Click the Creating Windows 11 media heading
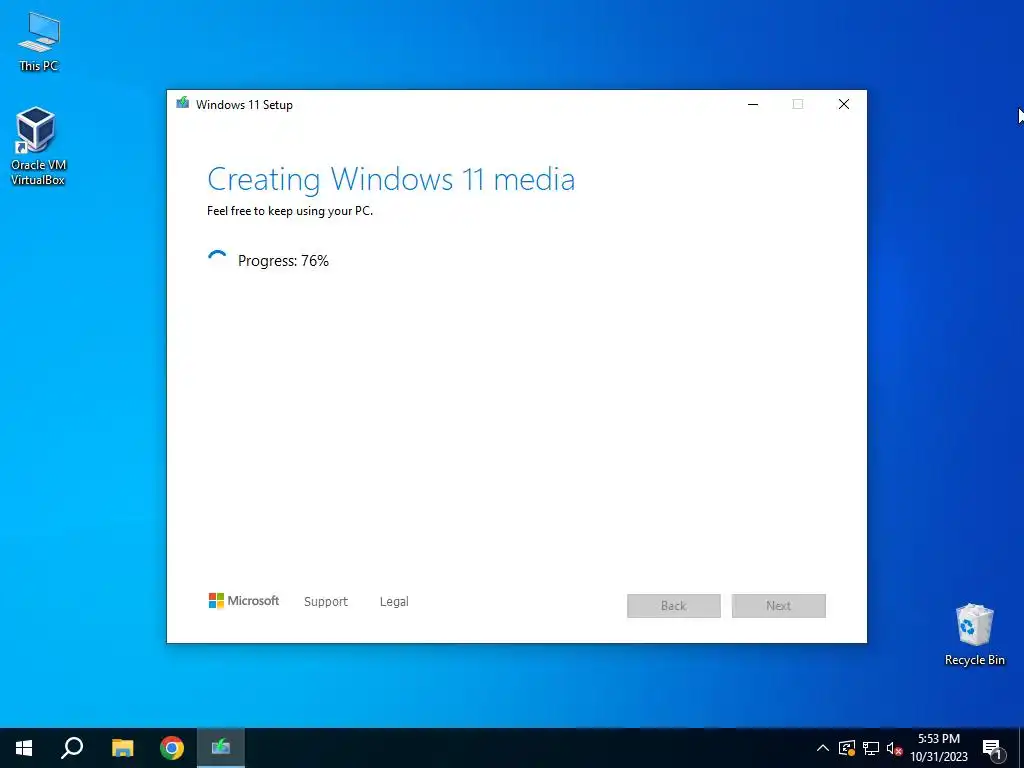This screenshot has width=1024, height=768. point(391,180)
